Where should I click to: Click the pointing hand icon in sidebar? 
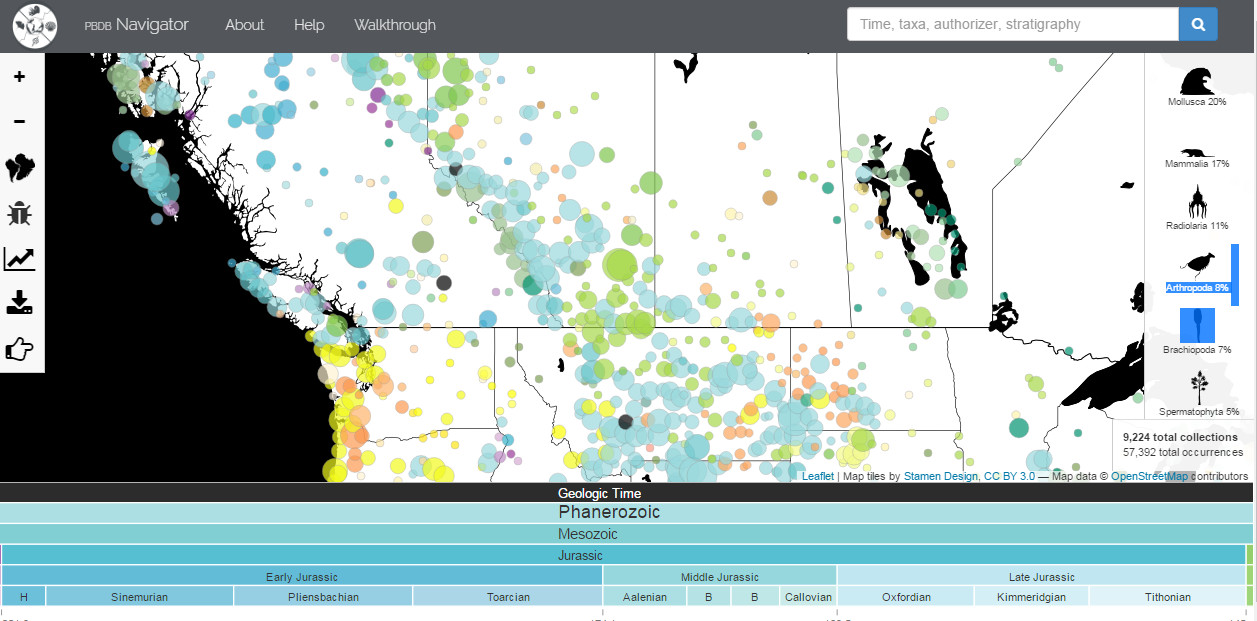click(20, 348)
